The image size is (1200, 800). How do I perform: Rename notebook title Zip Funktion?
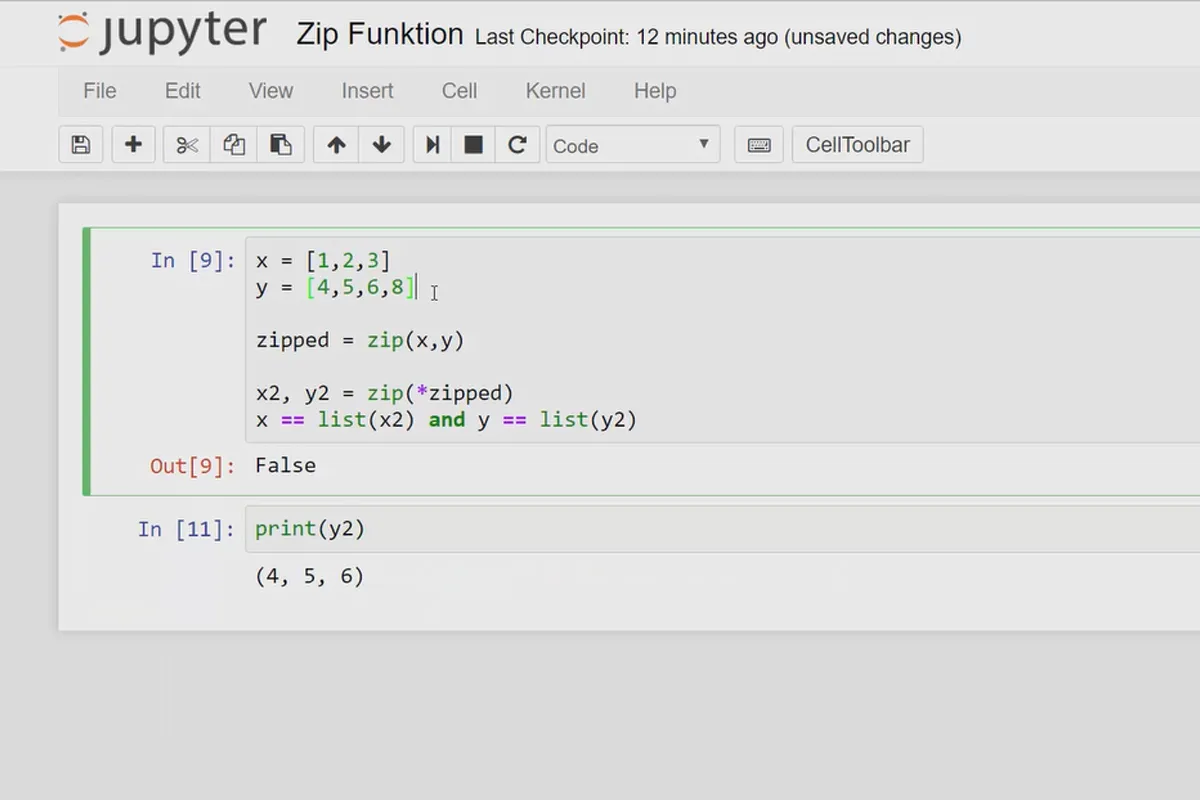point(379,35)
